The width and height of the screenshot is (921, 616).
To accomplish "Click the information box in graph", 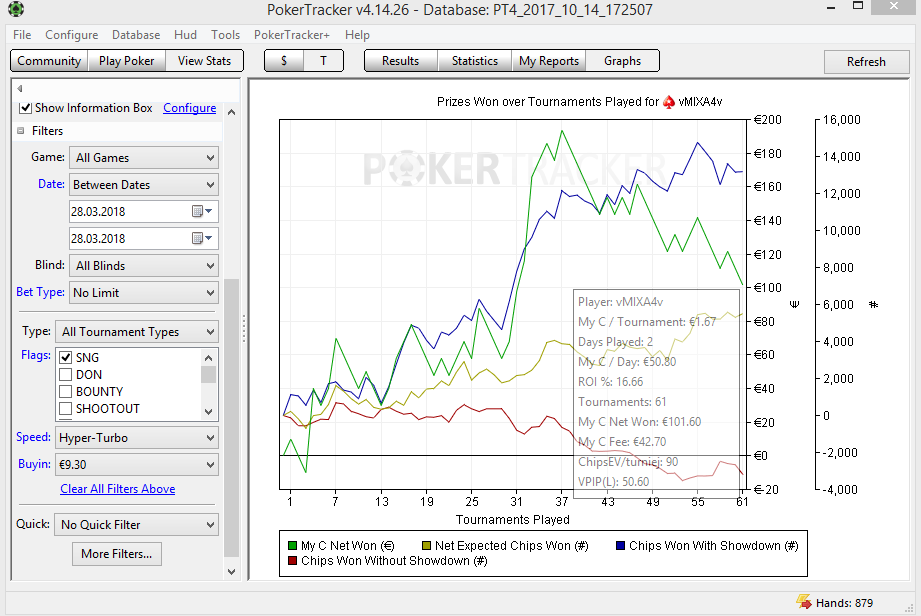I will [656, 393].
